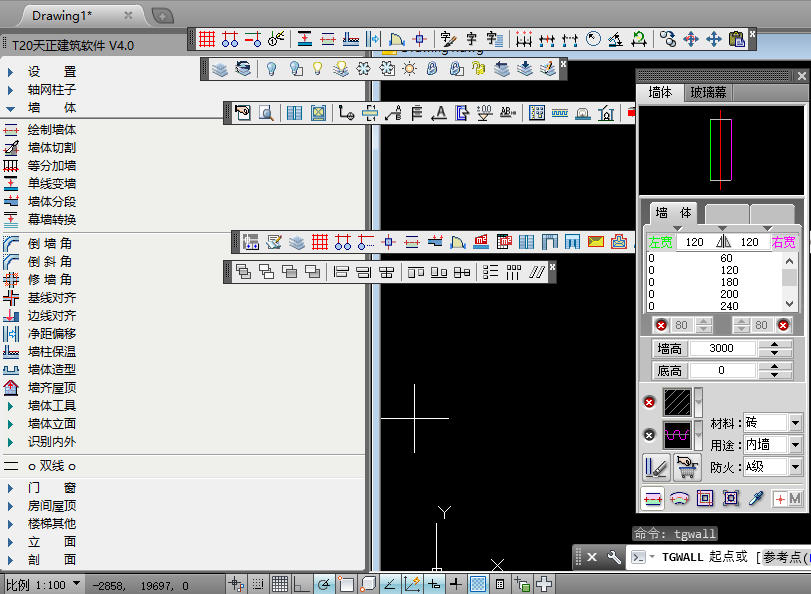Expand the 门窗 menu section
Viewport: 811px width, 594px height.
point(50,488)
